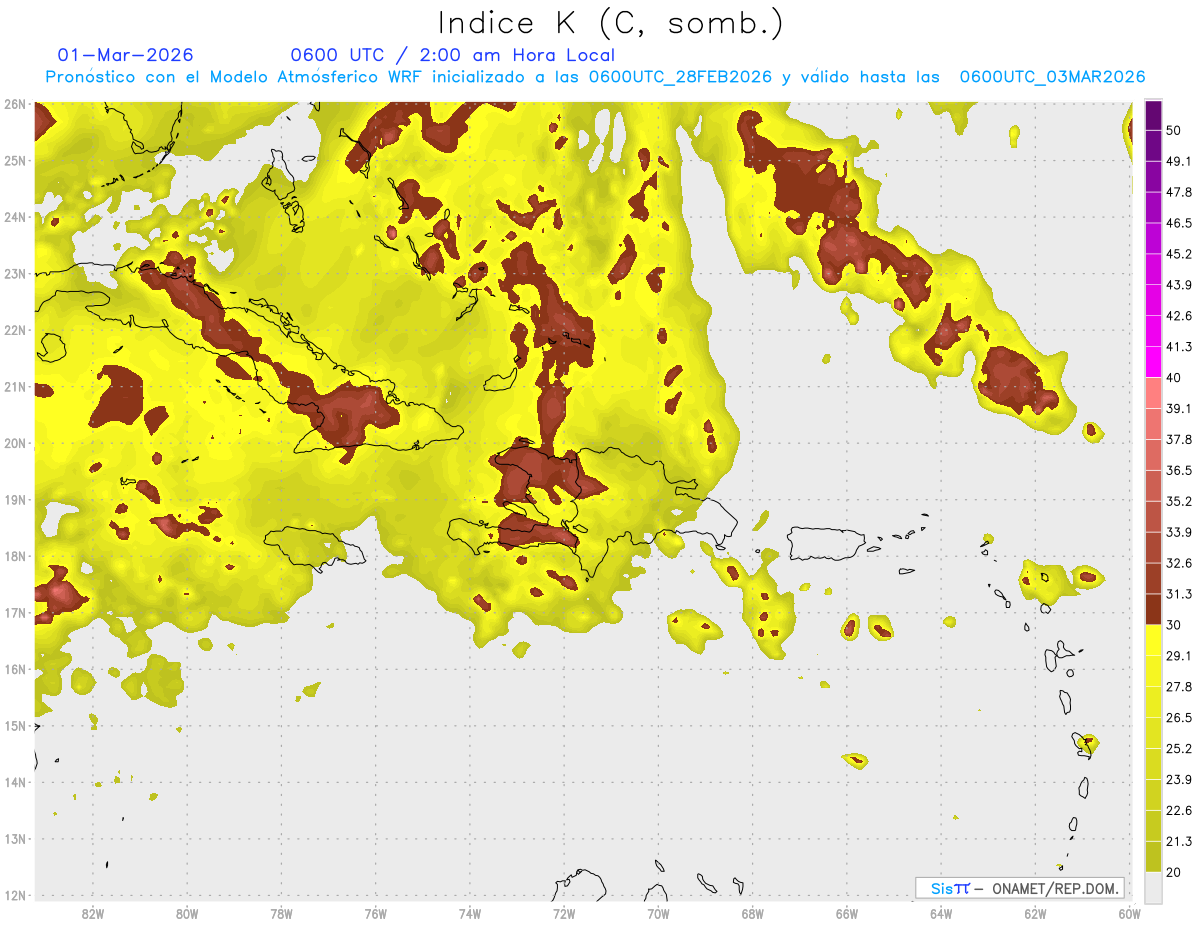The image size is (1200, 927).
Task: Click the longitude label "70W"
Action: 658,914
